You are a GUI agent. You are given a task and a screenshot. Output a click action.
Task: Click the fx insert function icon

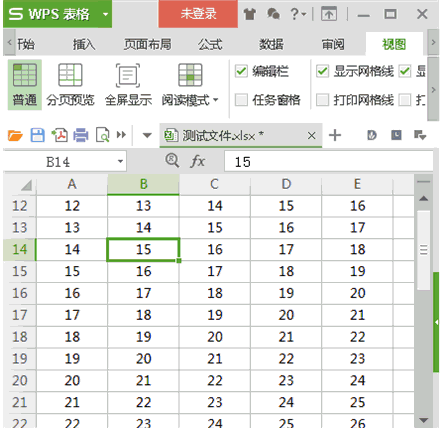pos(197,162)
